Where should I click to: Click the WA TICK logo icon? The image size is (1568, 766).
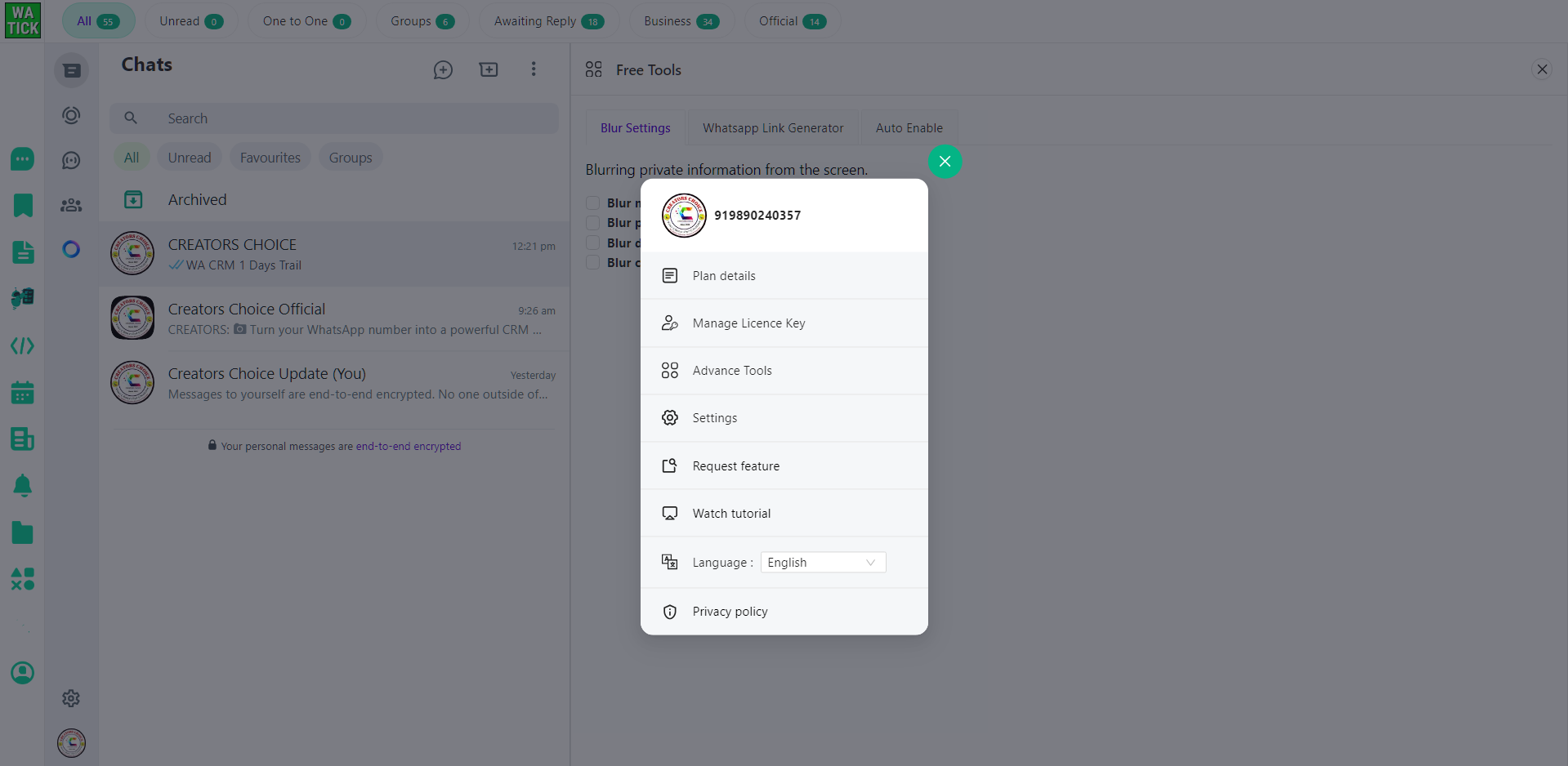pyautogui.click(x=23, y=20)
